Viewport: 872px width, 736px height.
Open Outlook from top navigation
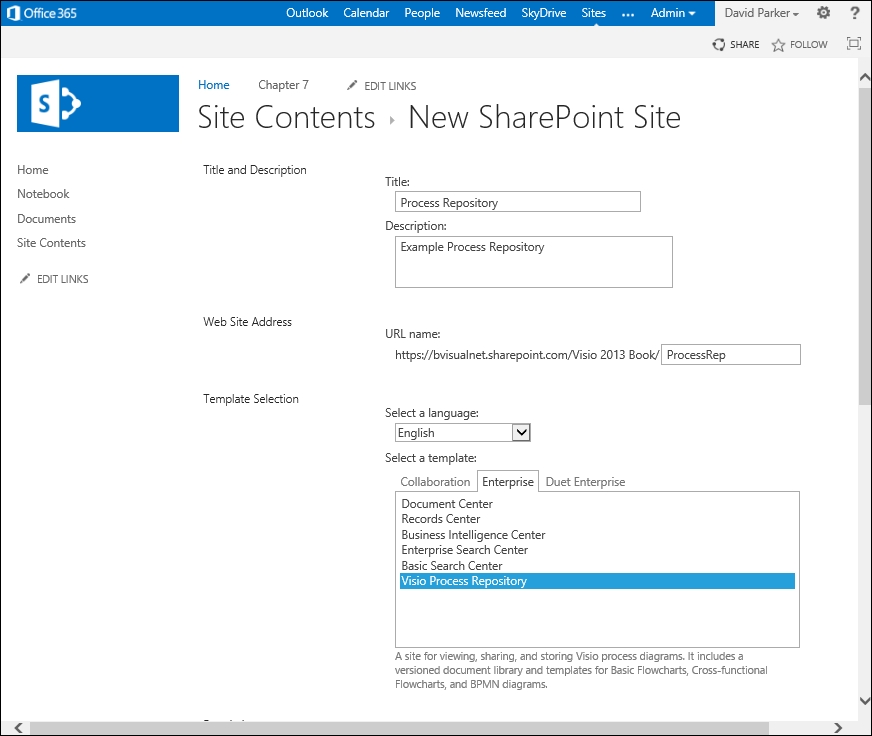[x=307, y=13]
